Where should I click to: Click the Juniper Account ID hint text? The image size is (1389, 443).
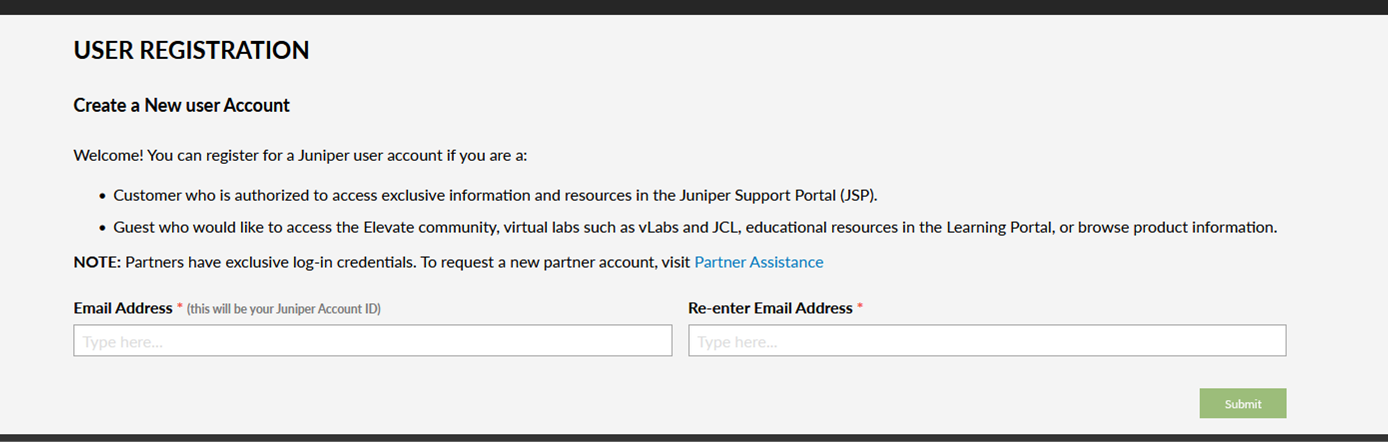[284, 309]
